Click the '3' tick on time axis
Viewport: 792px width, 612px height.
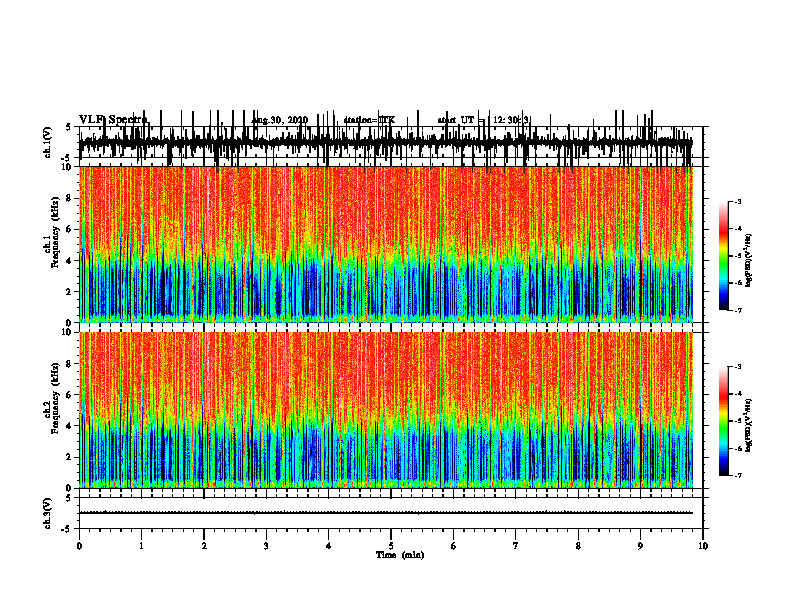tap(266, 546)
